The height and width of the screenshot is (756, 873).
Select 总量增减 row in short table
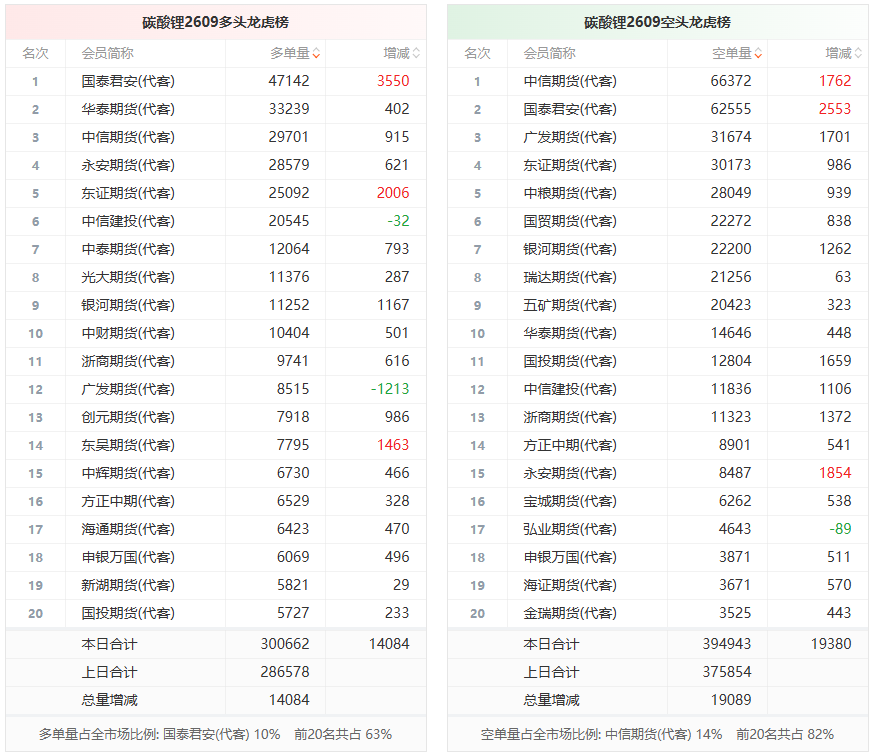tap(658, 700)
